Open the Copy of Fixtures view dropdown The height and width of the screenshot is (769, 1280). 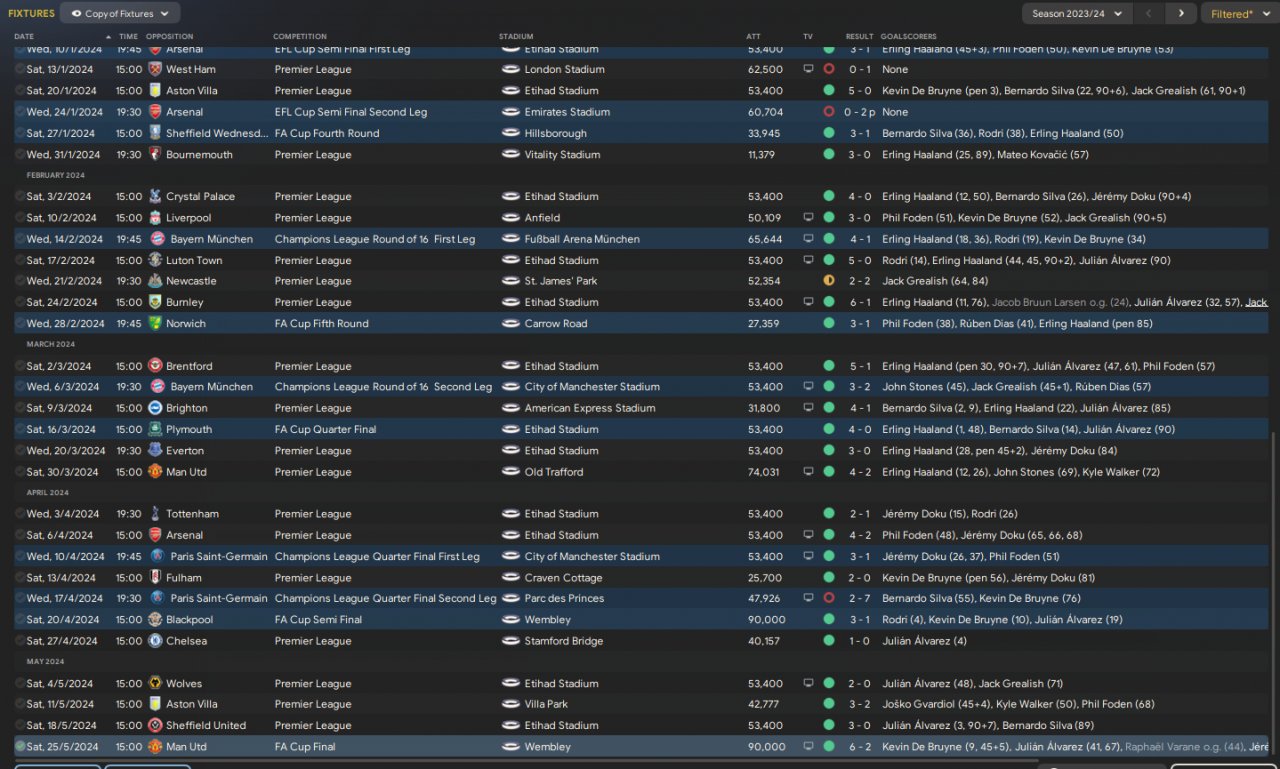click(120, 14)
